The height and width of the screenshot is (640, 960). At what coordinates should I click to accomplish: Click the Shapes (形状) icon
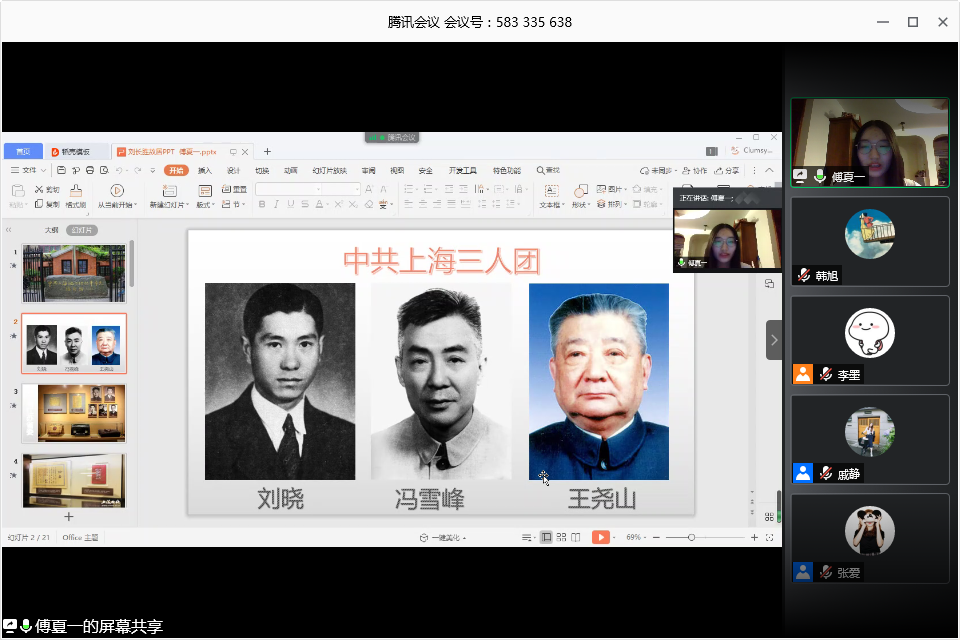580,191
